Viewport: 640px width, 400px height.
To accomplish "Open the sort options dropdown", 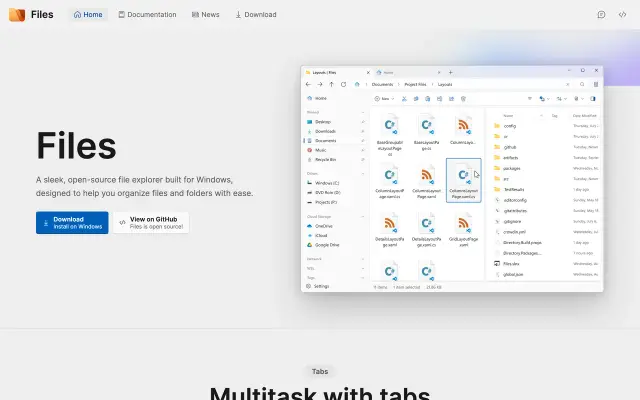I will (x=562, y=99).
